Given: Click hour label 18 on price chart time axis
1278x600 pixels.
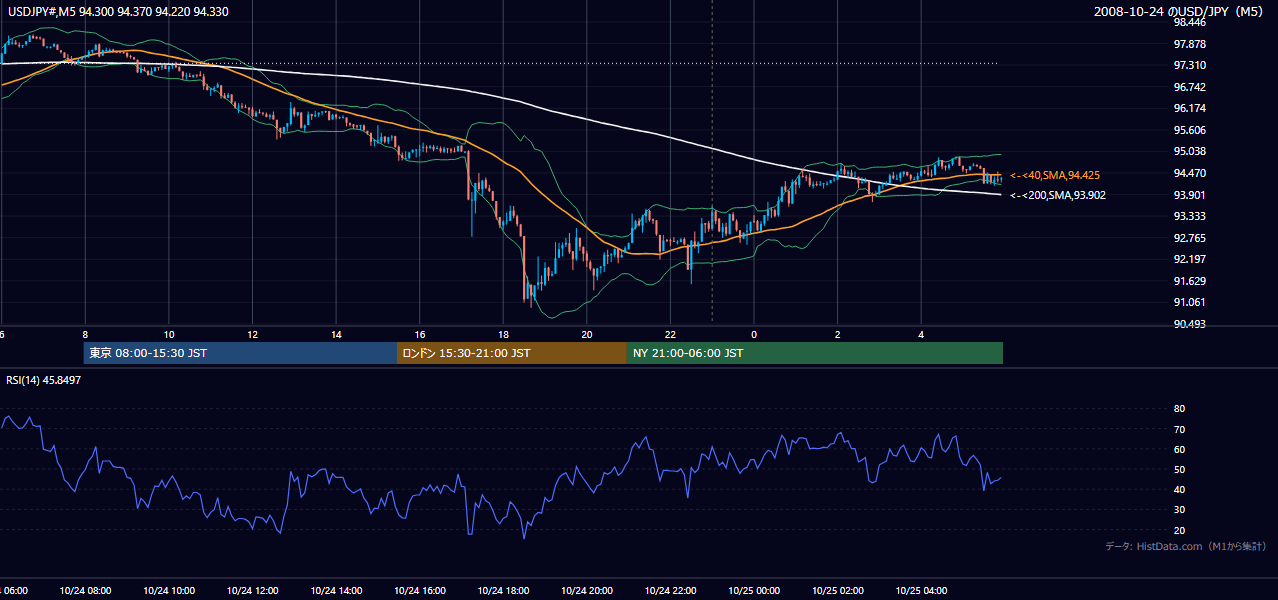Looking at the screenshot, I should click(504, 334).
